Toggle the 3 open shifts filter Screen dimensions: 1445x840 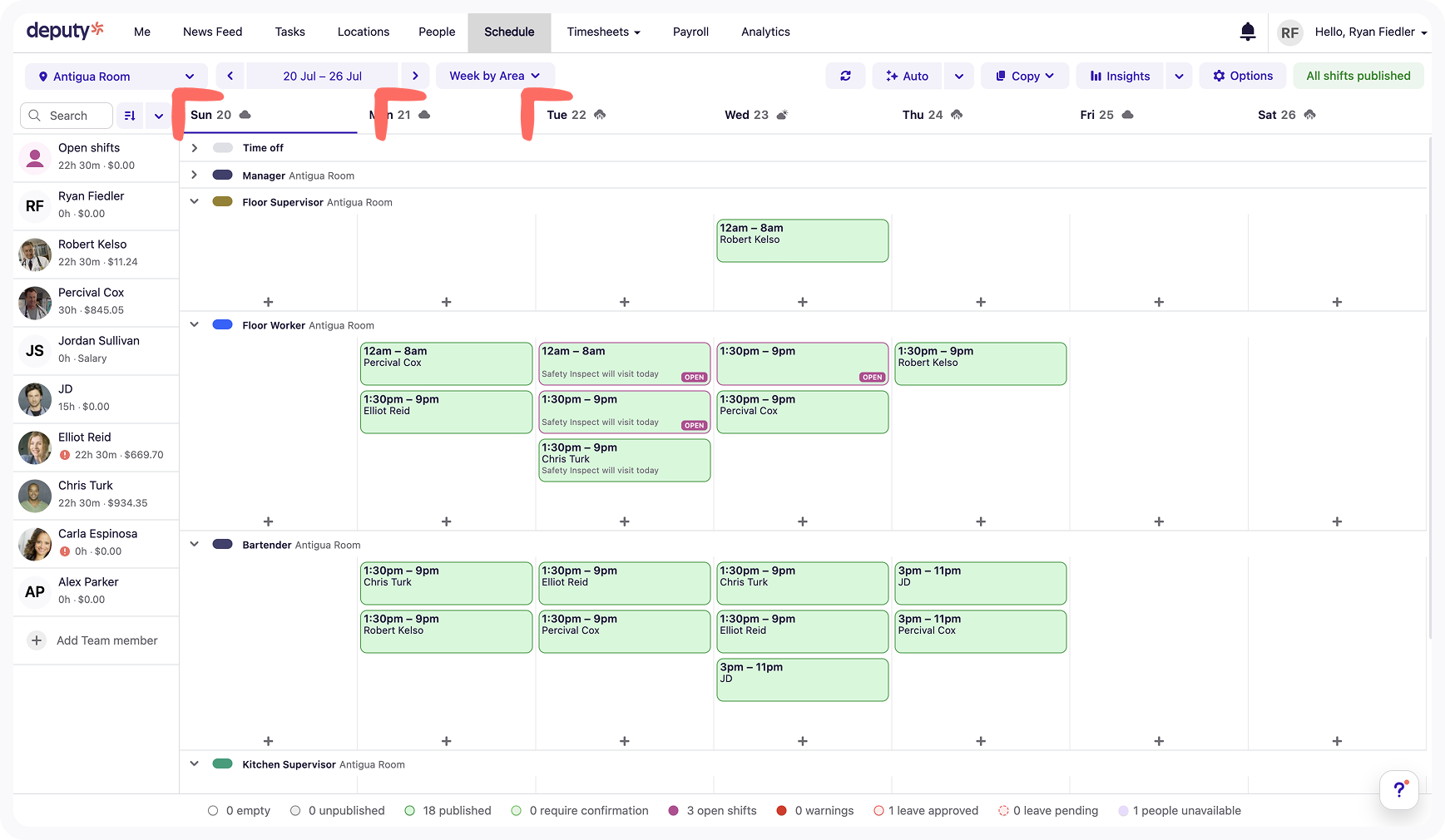pos(712,811)
